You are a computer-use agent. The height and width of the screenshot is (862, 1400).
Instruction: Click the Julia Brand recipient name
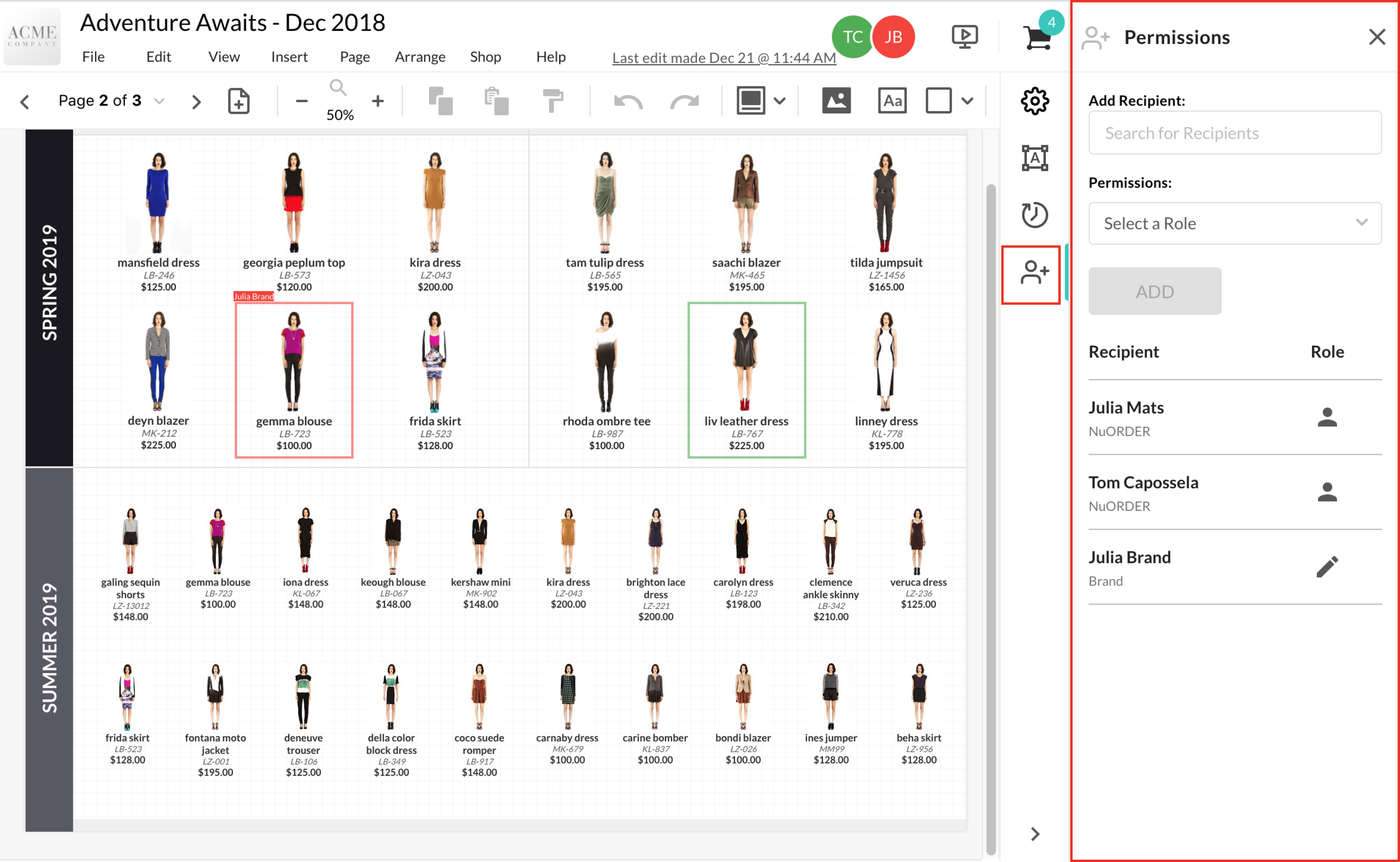(1129, 557)
